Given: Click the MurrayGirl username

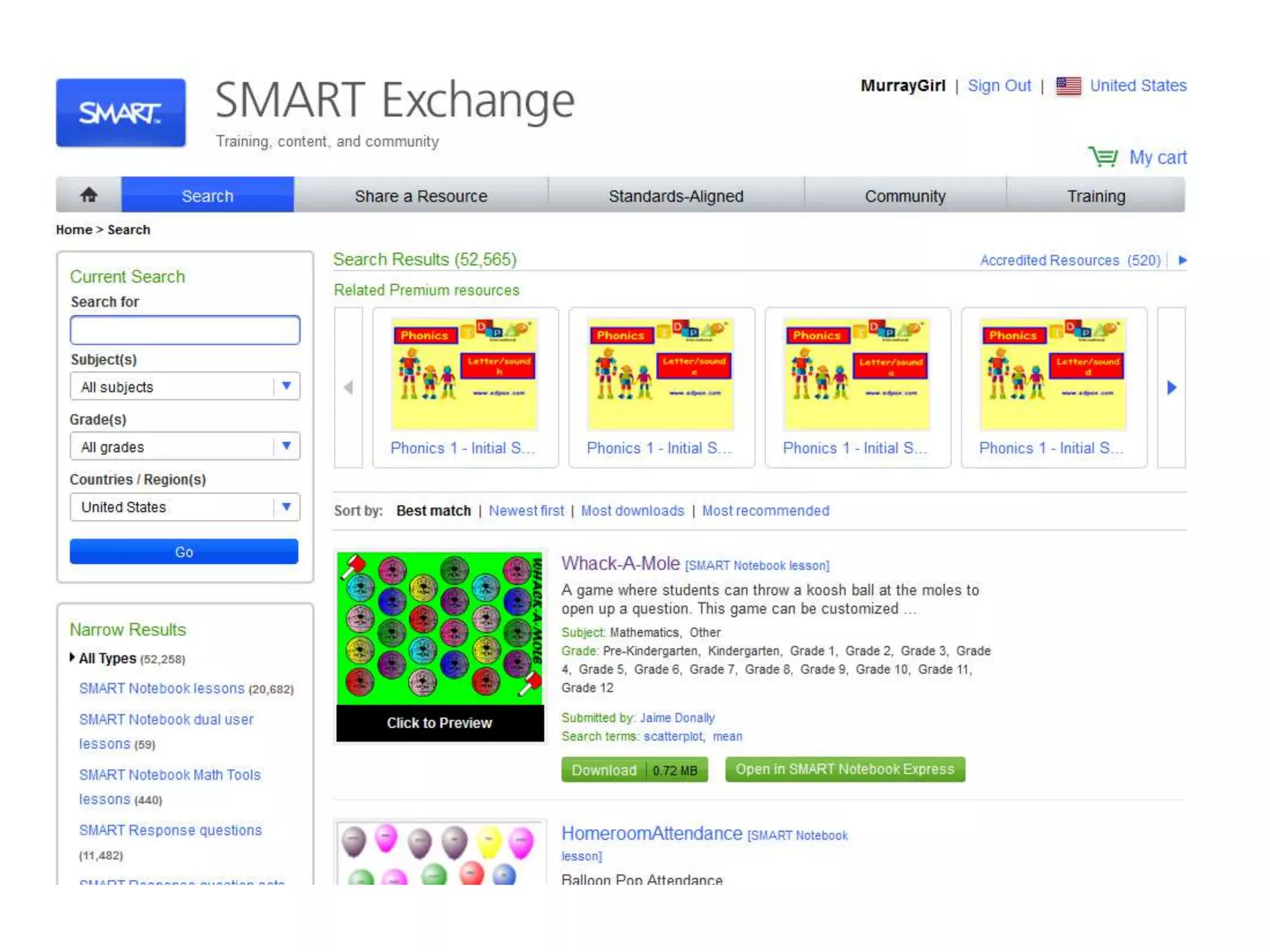Looking at the screenshot, I should pos(903,86).
